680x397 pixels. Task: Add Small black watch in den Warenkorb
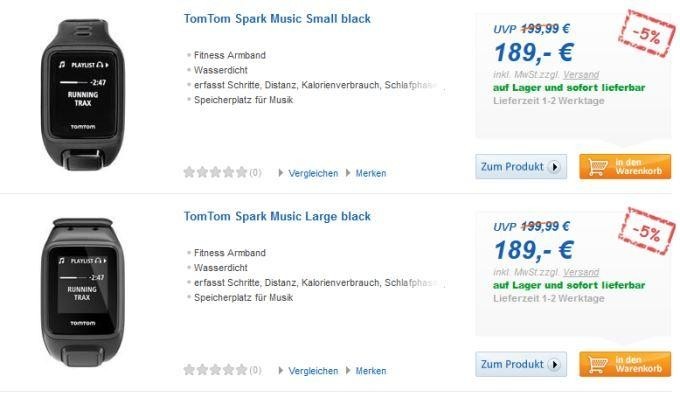(x=625, y=167)
